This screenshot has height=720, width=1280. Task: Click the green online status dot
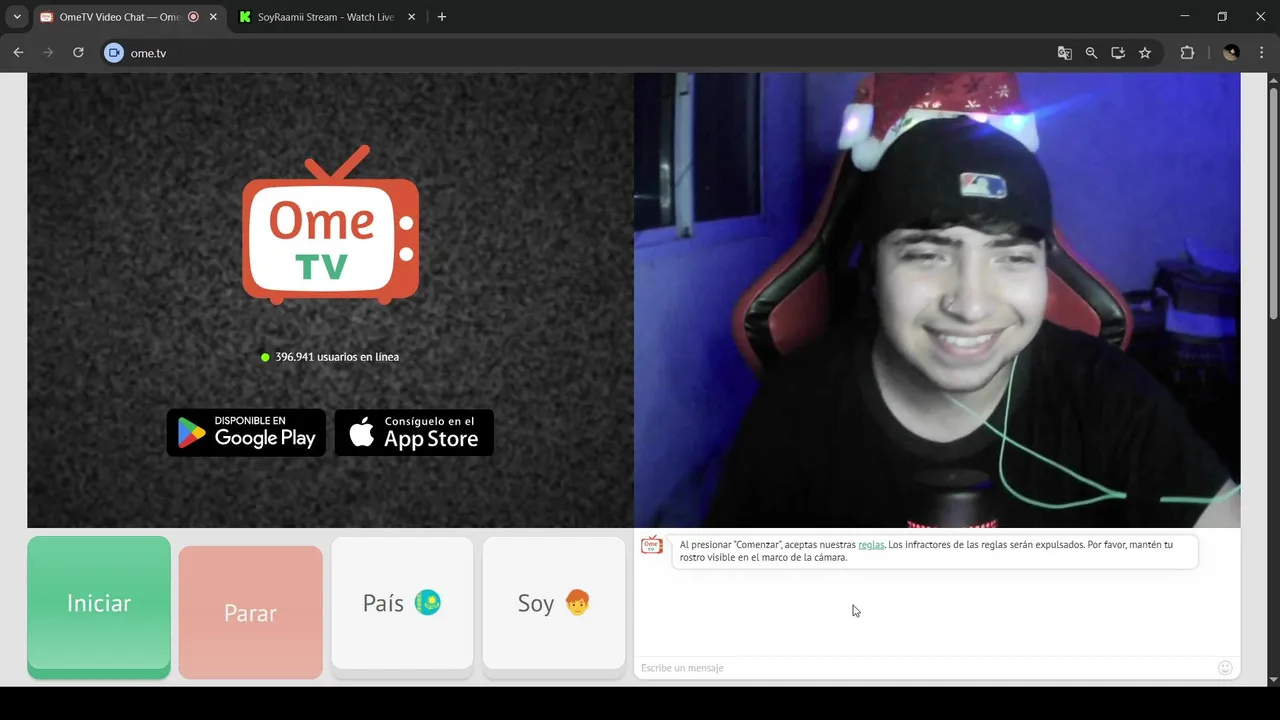click(x=265, y=357)
